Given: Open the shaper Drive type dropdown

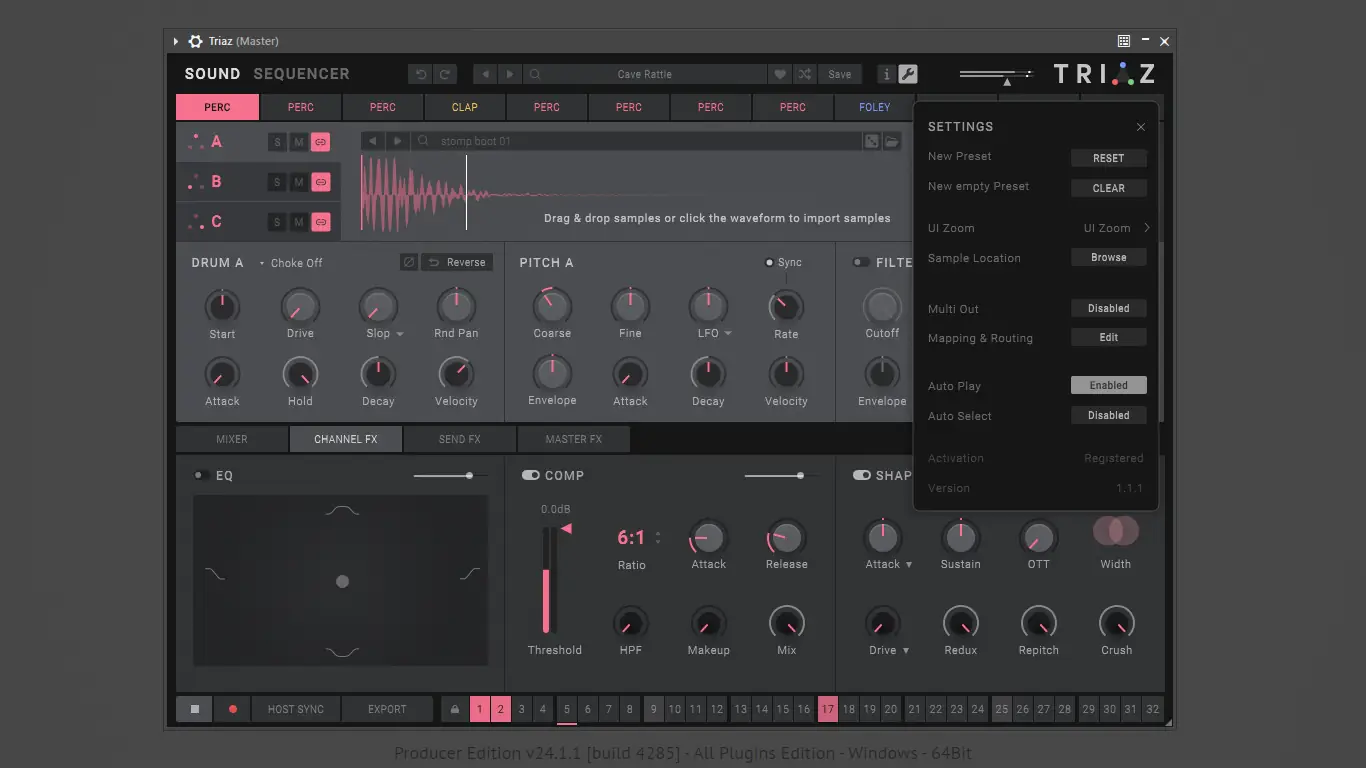Looking at the screenshot, I should tap(906, 651).
